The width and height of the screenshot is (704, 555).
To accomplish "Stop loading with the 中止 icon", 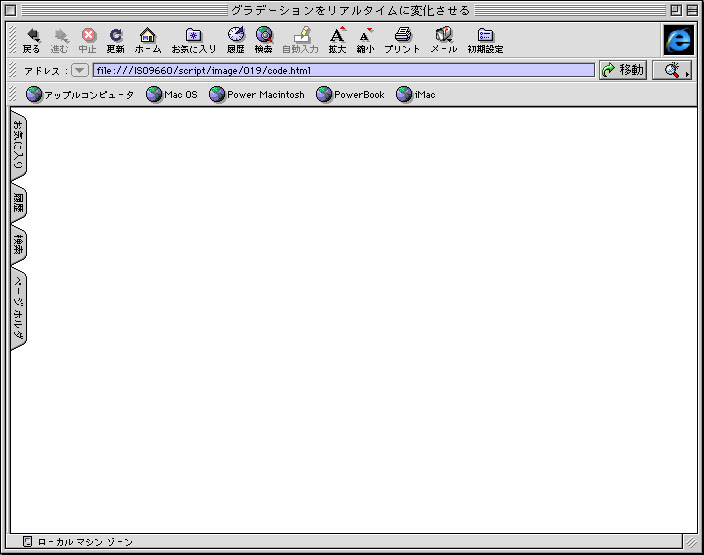I will tap(88, 40).
